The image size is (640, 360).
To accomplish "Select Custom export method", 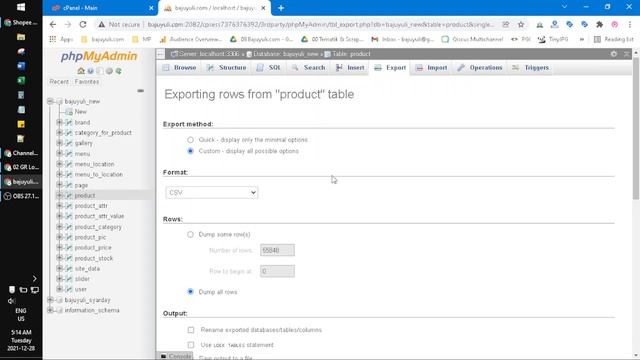I will (x=190, y=151).
